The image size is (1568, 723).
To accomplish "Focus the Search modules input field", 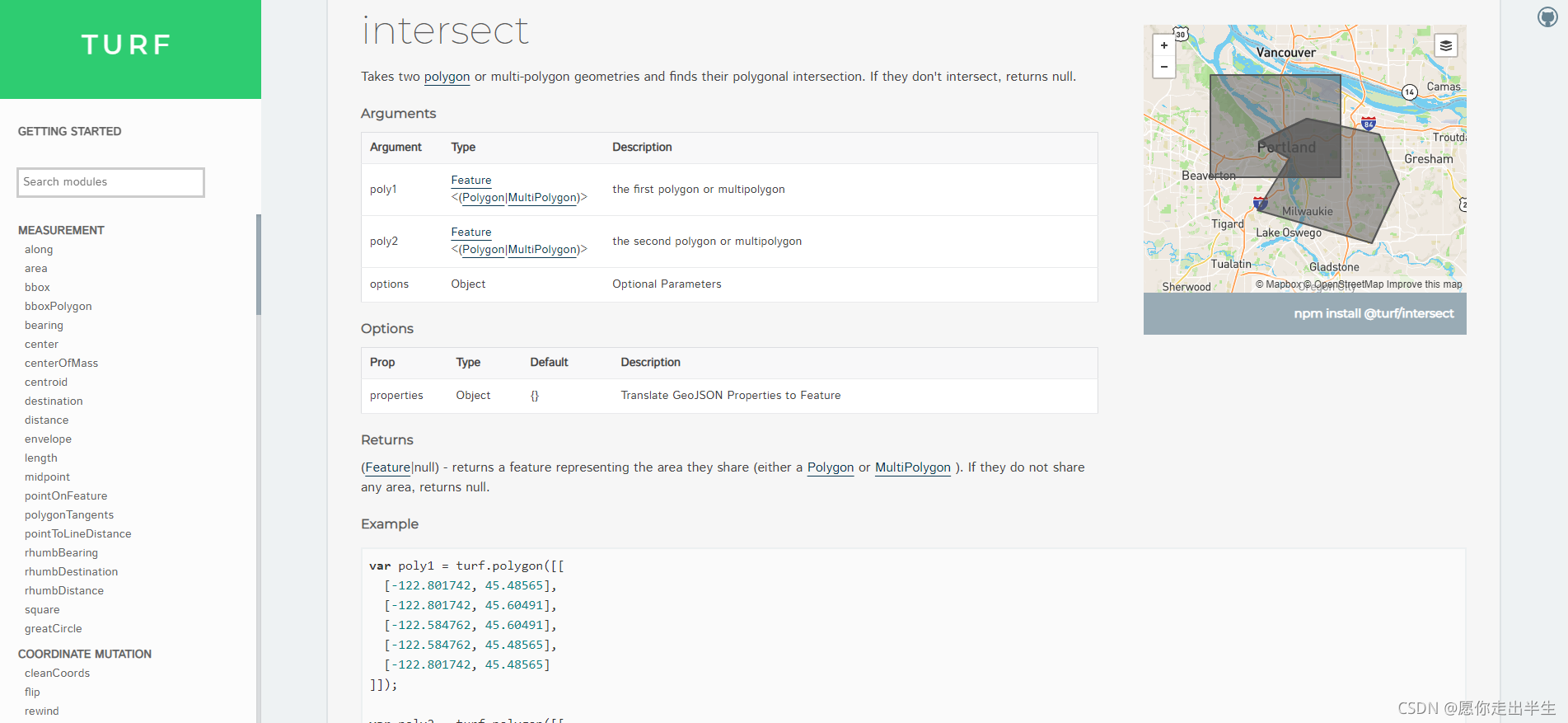I will [110, 182].
